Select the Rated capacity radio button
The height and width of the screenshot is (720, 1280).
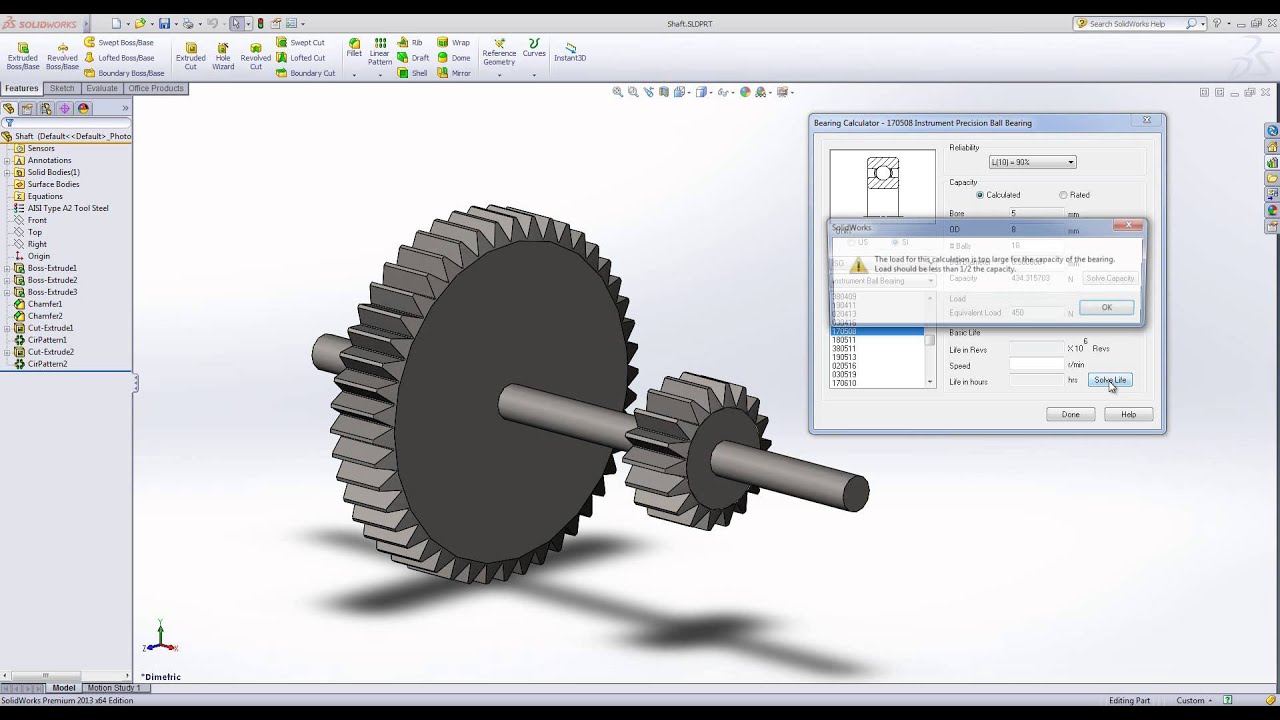1063,195
